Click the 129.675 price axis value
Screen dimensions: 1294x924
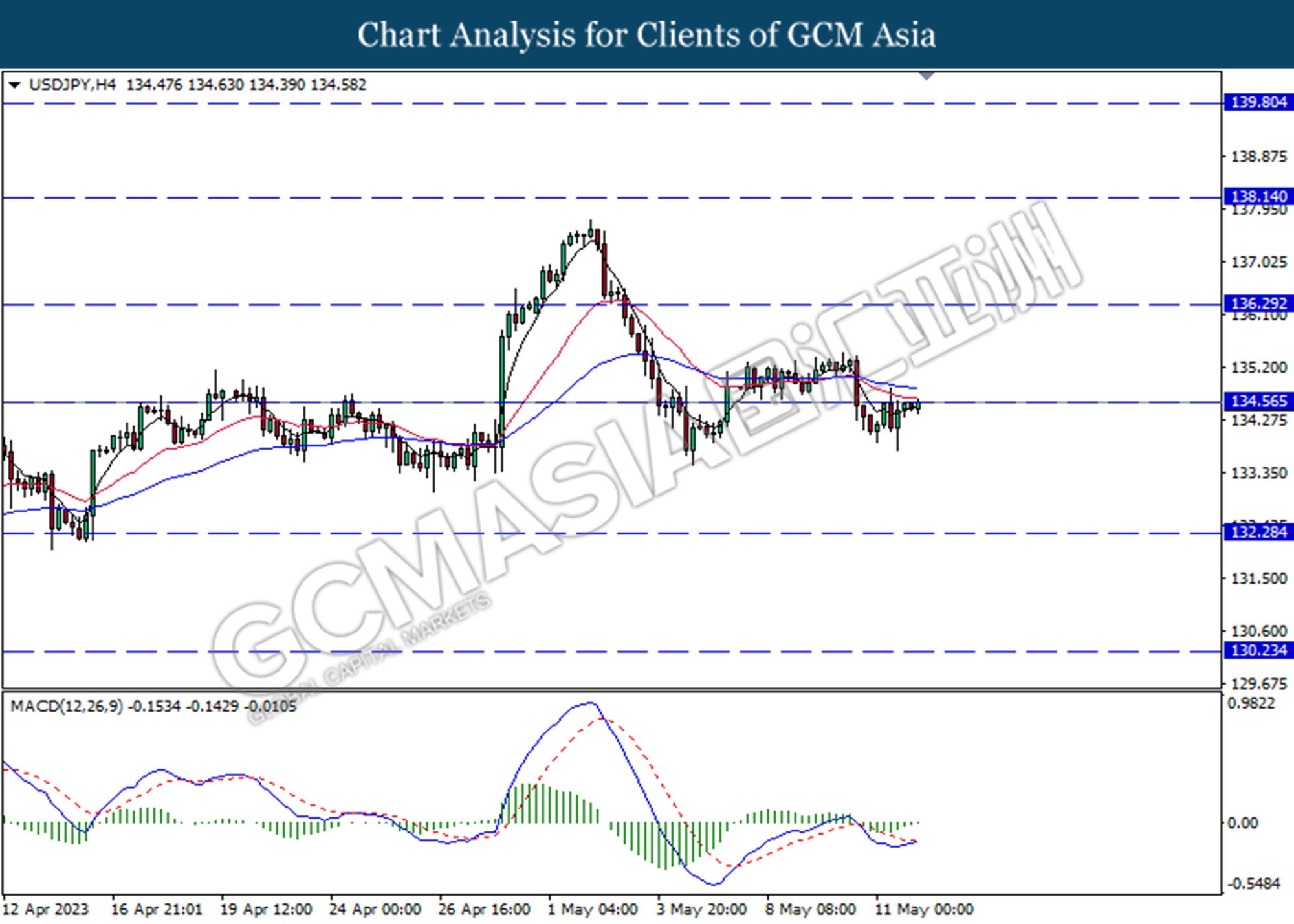pyautogui.click(x=1258, y=684)
